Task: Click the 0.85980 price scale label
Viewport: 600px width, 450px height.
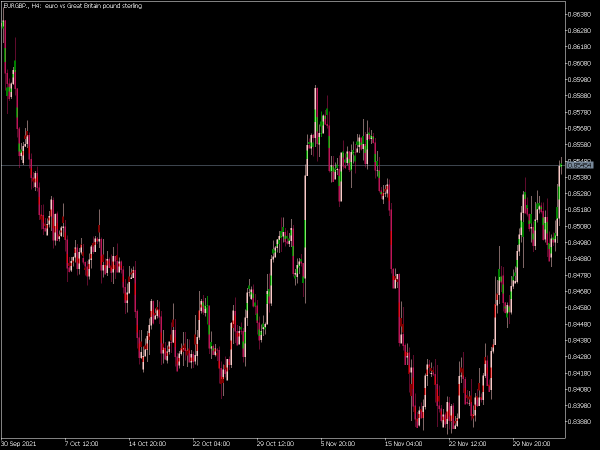Action: 579,79
